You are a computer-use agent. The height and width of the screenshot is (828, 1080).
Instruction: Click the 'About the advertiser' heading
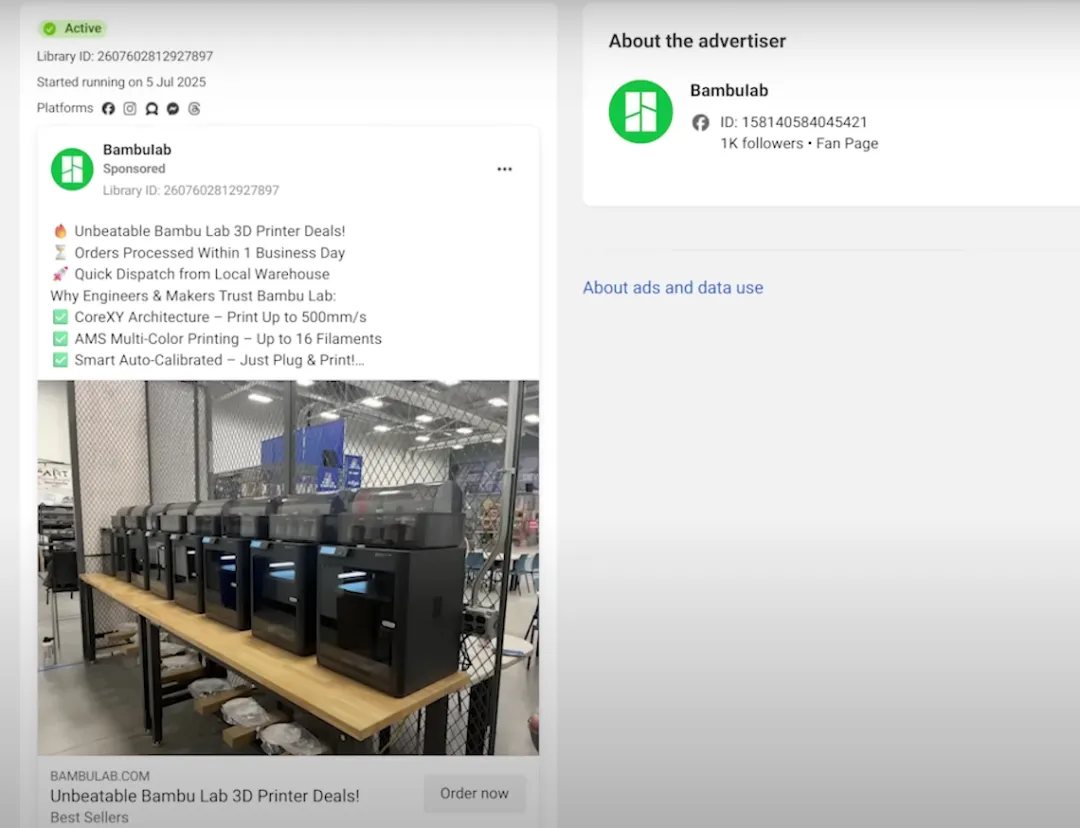click(x=697, y=41)
